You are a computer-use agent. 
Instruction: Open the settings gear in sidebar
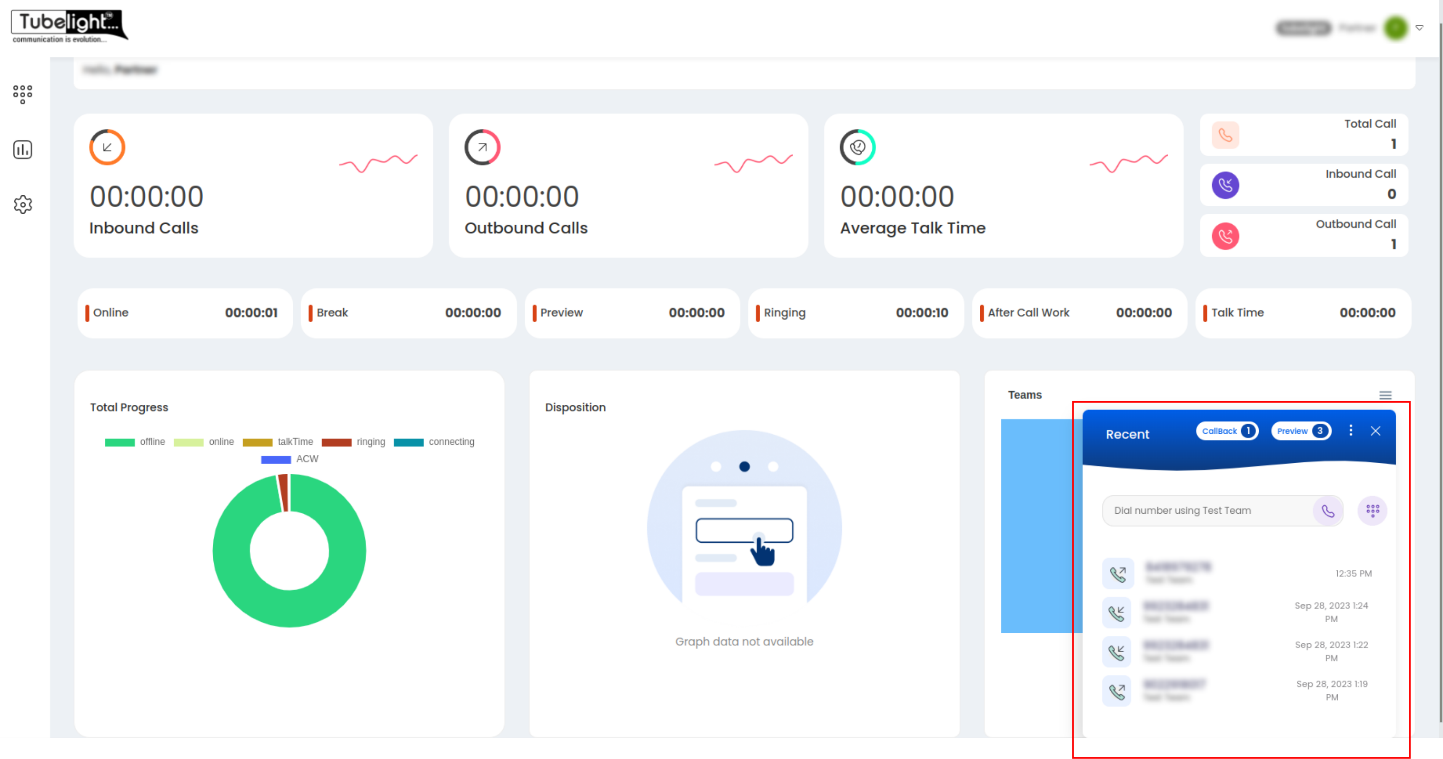[23, 205]
